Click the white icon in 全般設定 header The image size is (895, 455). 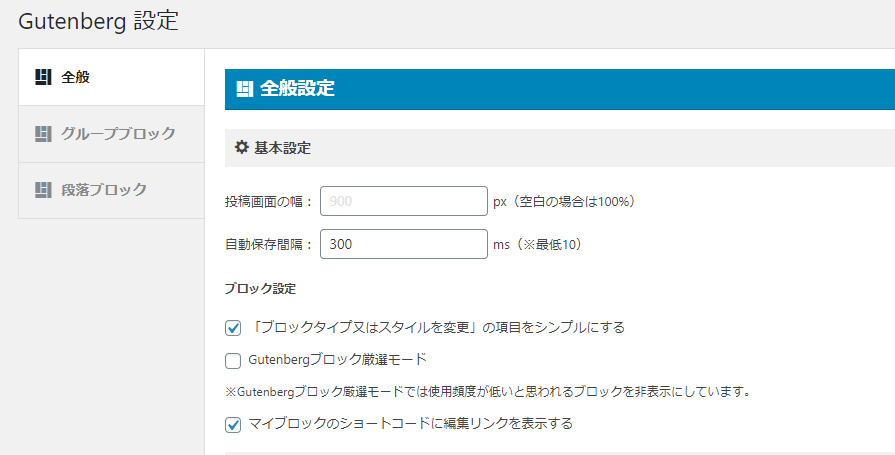tap(245, 89)
